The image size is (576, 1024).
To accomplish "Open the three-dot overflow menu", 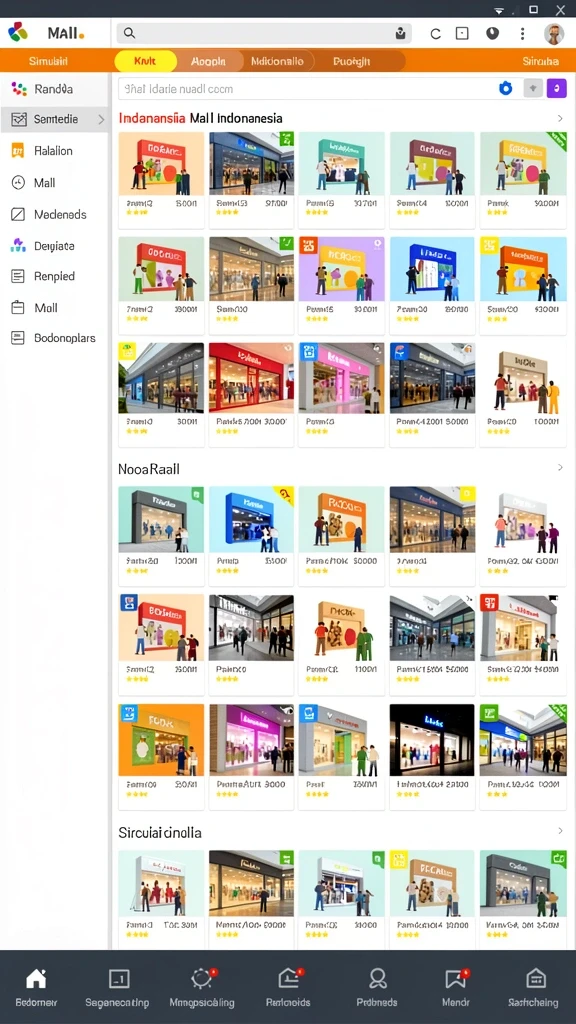I will click(x=522, y=33).
